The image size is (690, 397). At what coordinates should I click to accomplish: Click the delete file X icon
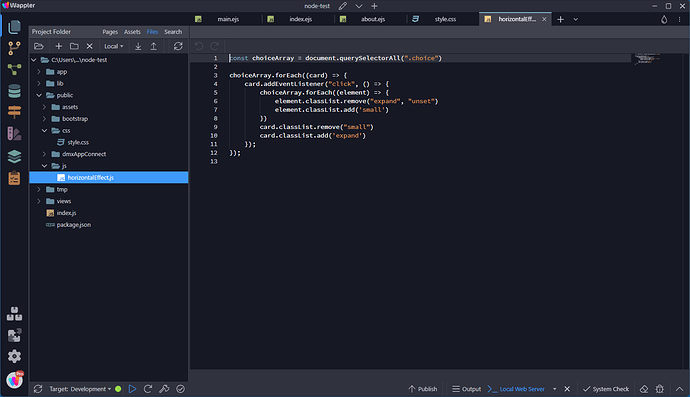(x=89, y=46)
